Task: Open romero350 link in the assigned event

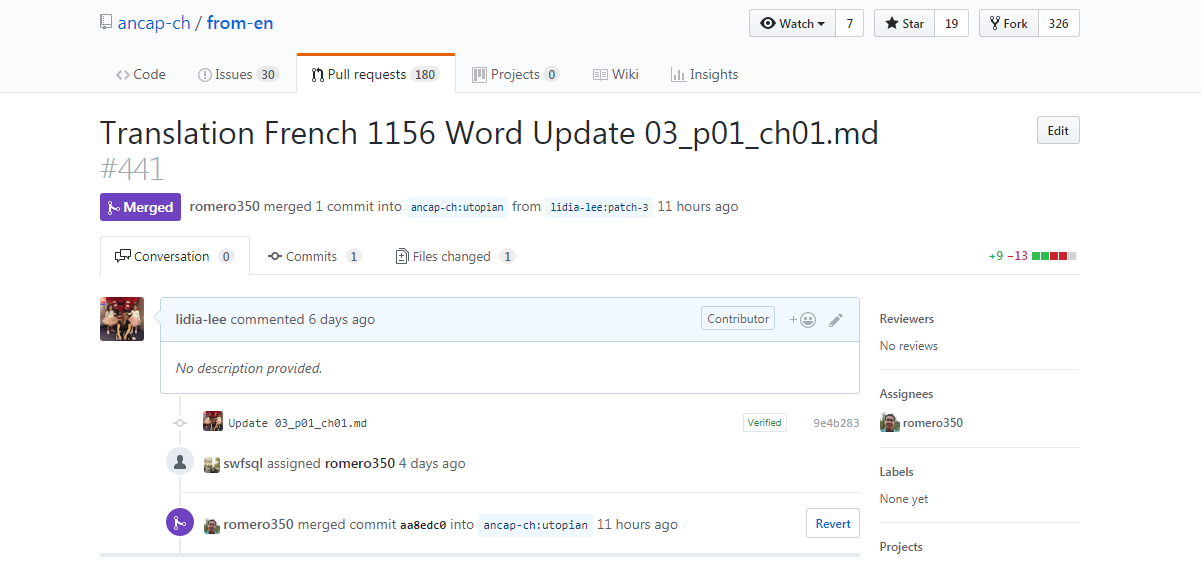Action: tap(360, 463)
